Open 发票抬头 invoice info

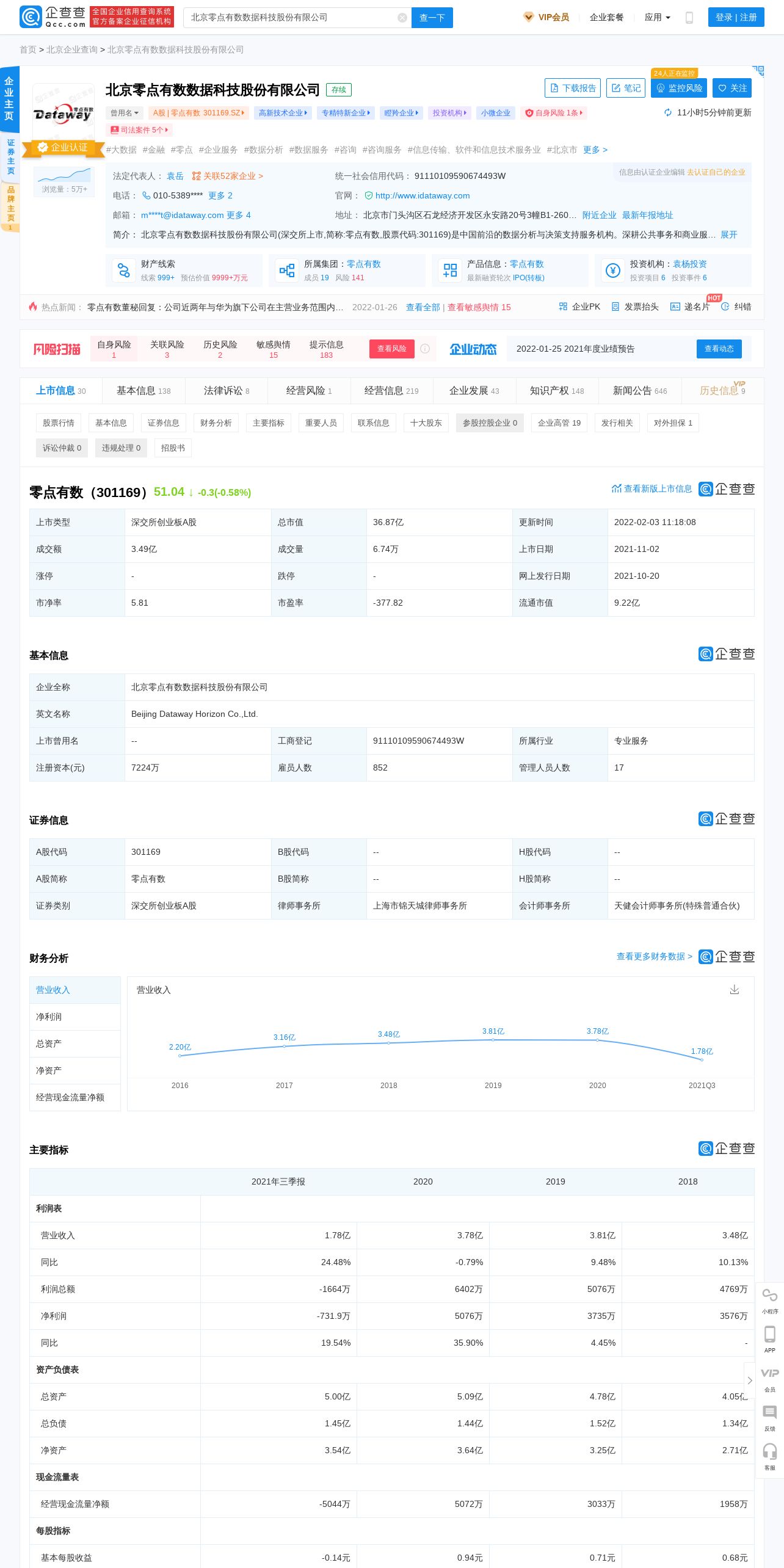pos(635,307)
